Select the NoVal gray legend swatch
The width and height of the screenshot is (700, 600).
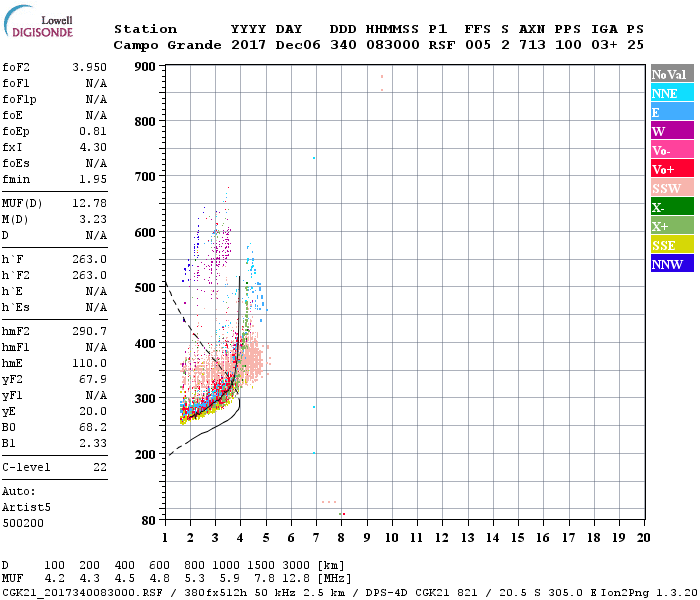[x=671, y=74]
